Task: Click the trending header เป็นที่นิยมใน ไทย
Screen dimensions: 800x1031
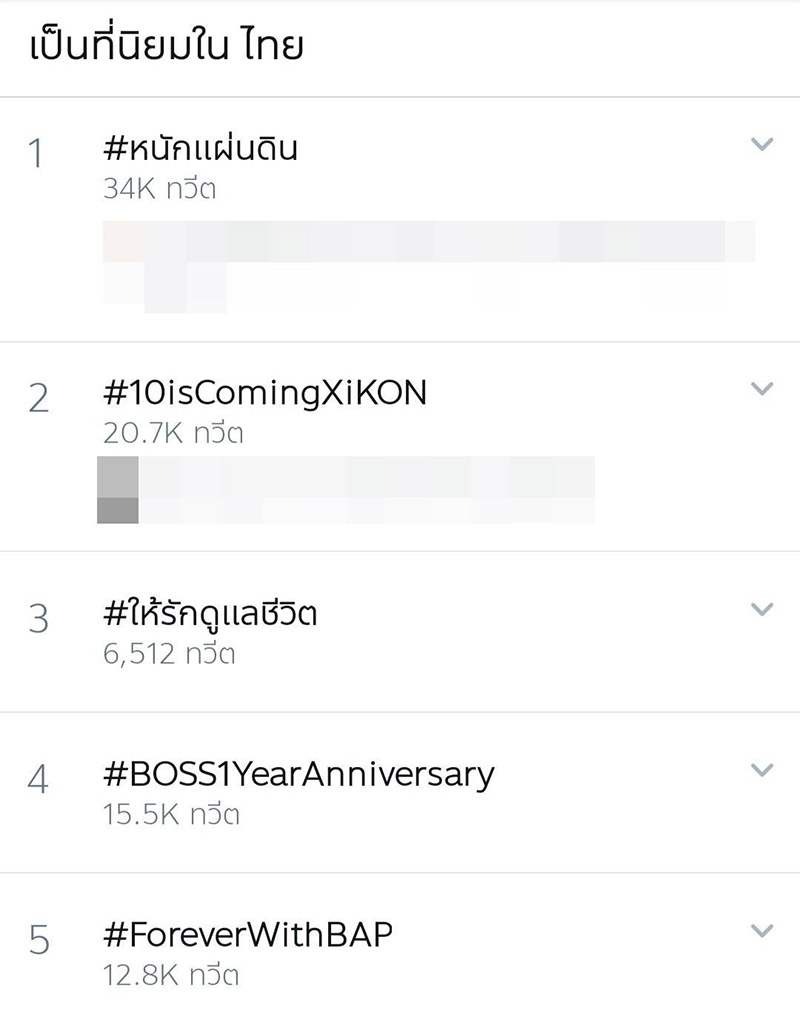Action: (166, 46)
